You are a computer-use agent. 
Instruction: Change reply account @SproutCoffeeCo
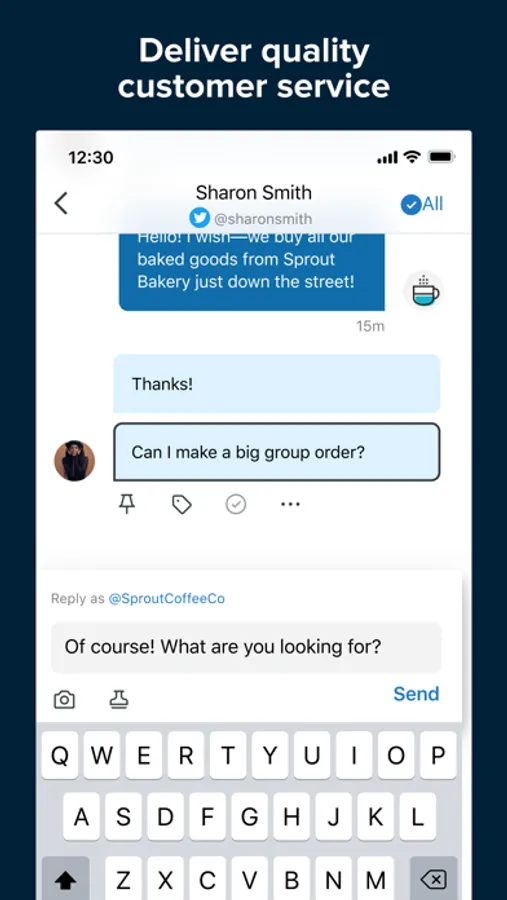pos(167,599)
